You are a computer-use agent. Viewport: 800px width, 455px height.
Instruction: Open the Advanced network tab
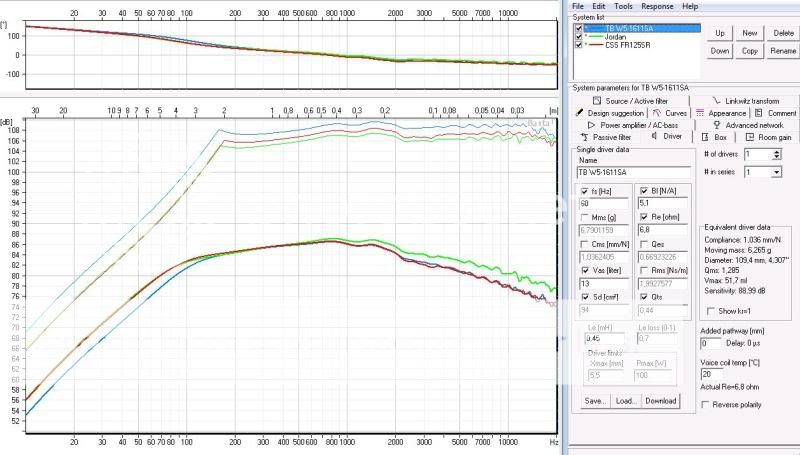pyautogui.click(x=749, y=125)
